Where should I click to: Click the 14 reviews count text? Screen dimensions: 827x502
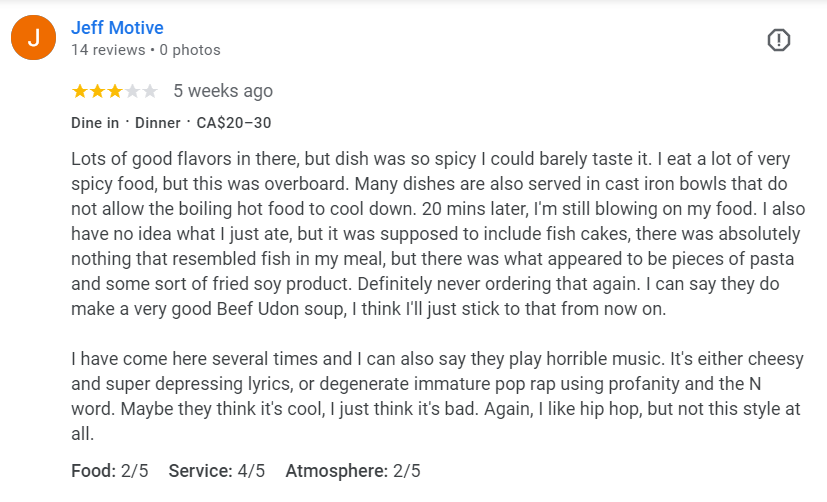[x=108, y=50]
